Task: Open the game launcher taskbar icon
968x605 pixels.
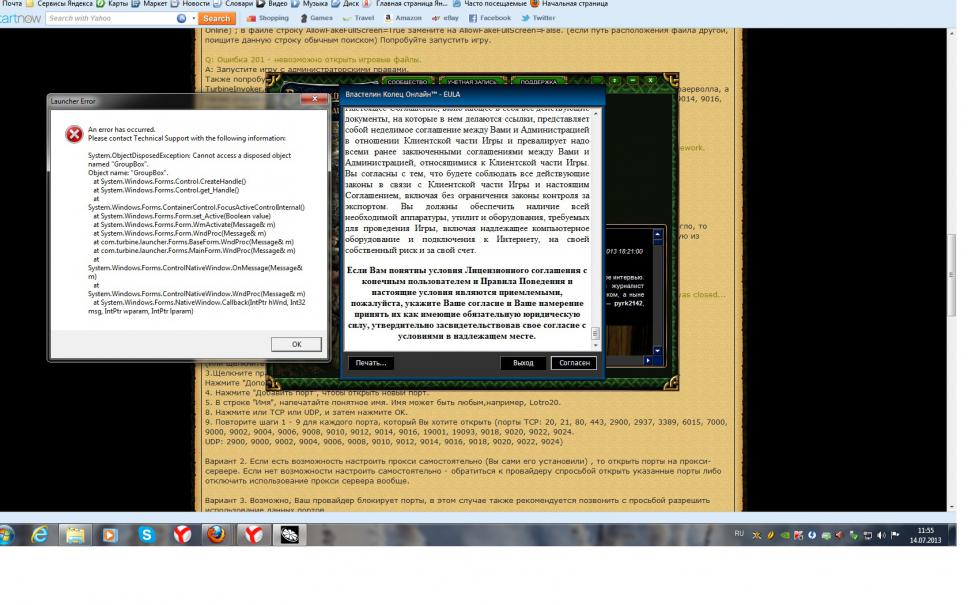Action: click(289, 535)
